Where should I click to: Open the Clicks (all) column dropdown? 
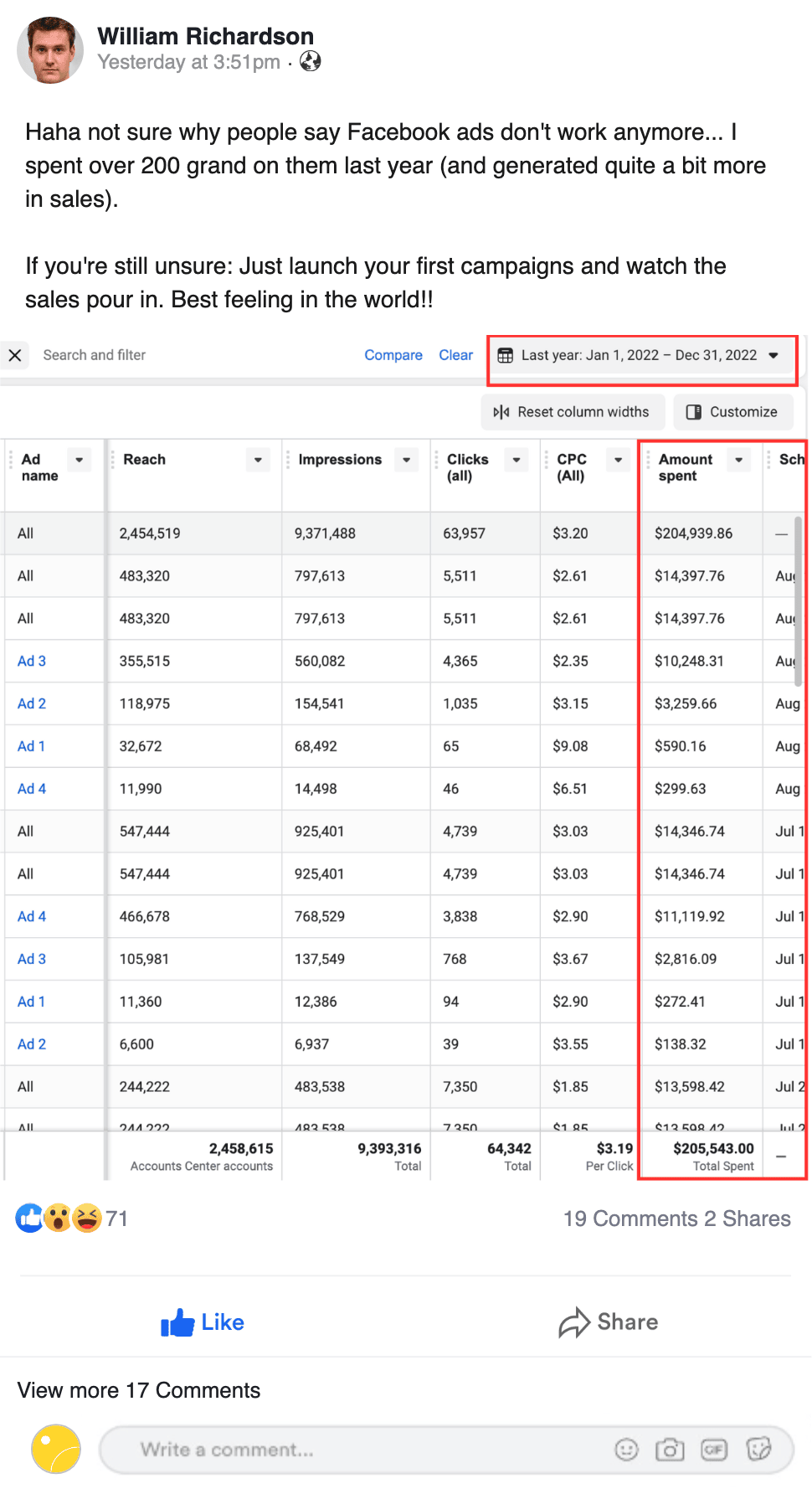pyautogui.click(x=516, y=460)
